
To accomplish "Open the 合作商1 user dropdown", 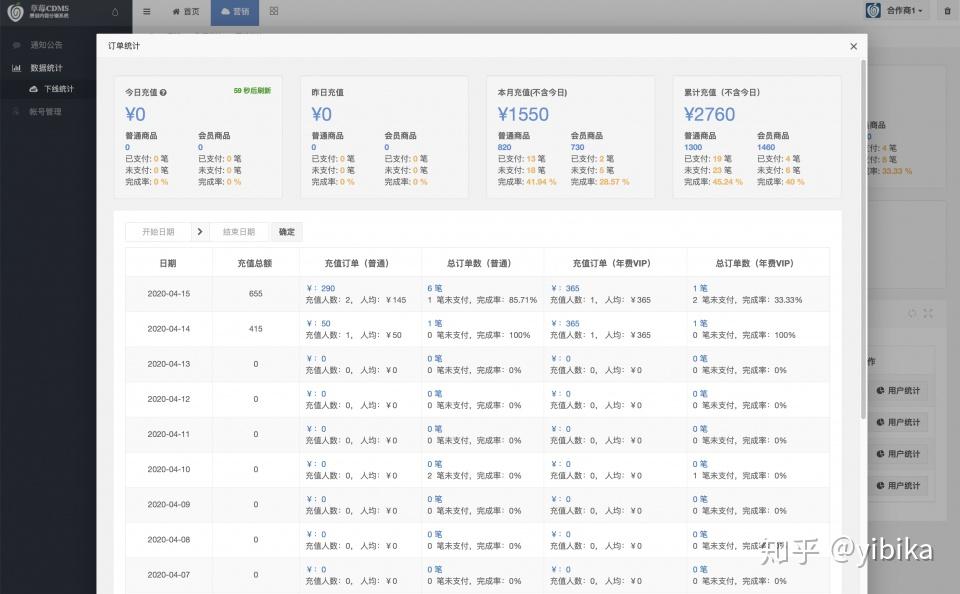I will click(x=897, y=11).
